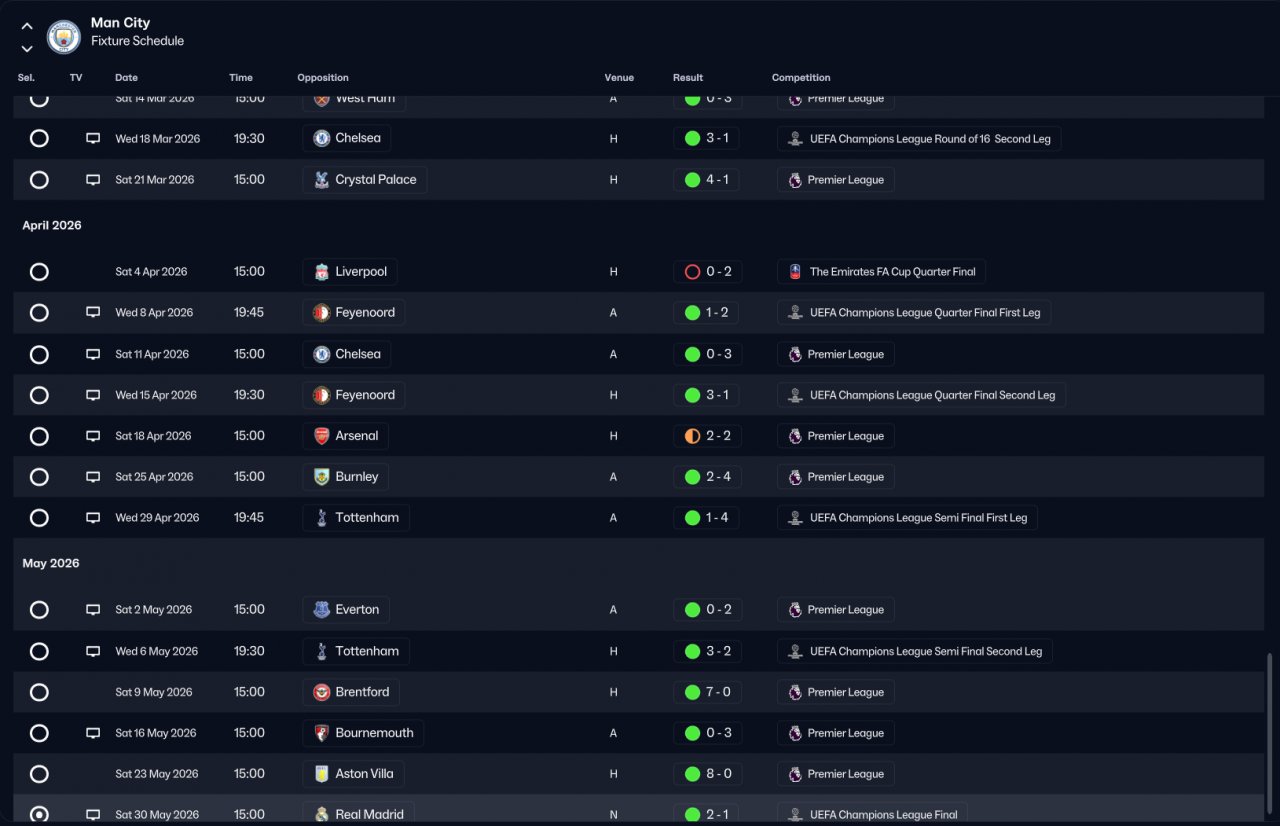
Task: Open Feyenoord from the 15 Apr fixture
Action: coord(353,395)
